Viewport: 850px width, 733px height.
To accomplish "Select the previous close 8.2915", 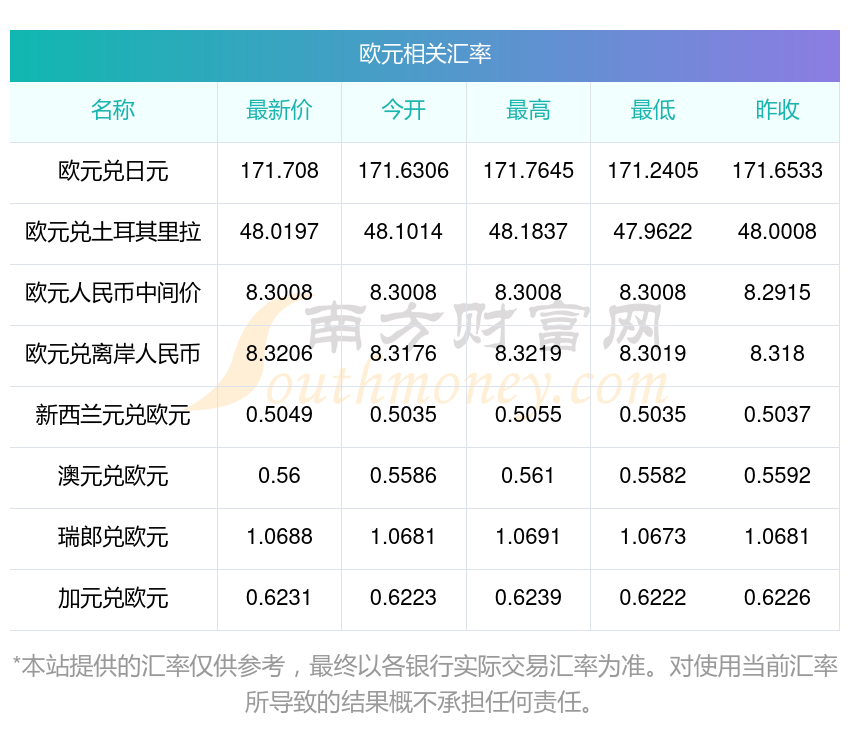I will pos(777,293).
